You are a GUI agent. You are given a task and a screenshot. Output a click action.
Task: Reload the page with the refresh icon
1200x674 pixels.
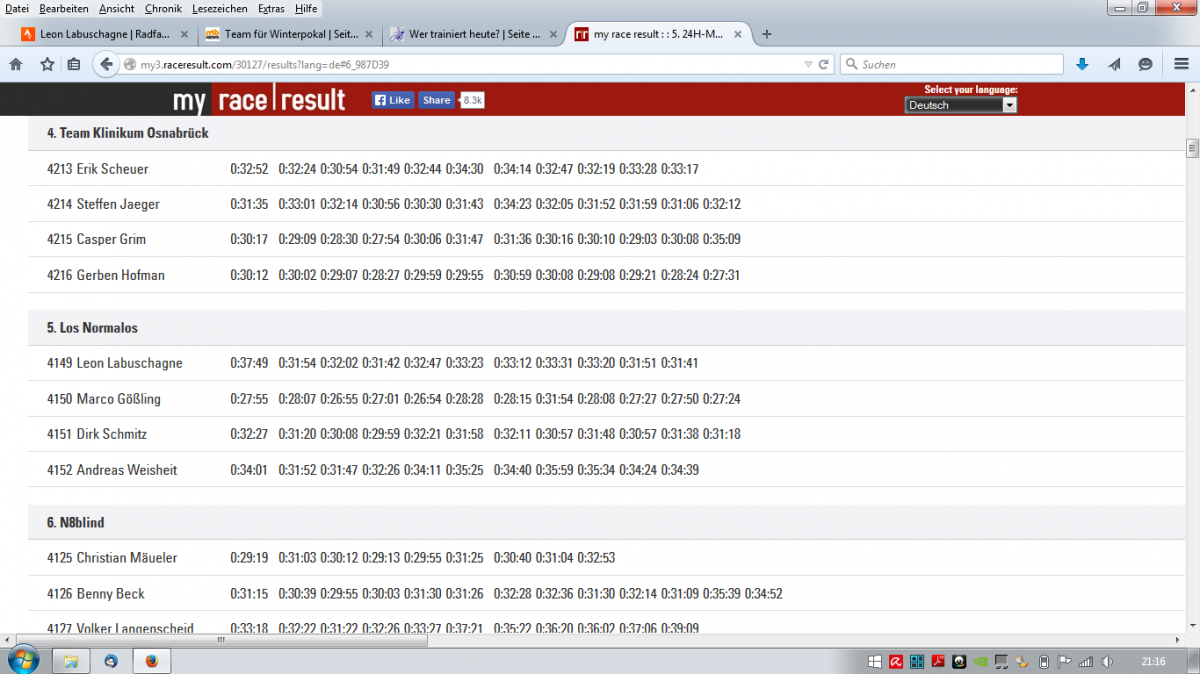(824, 64)
